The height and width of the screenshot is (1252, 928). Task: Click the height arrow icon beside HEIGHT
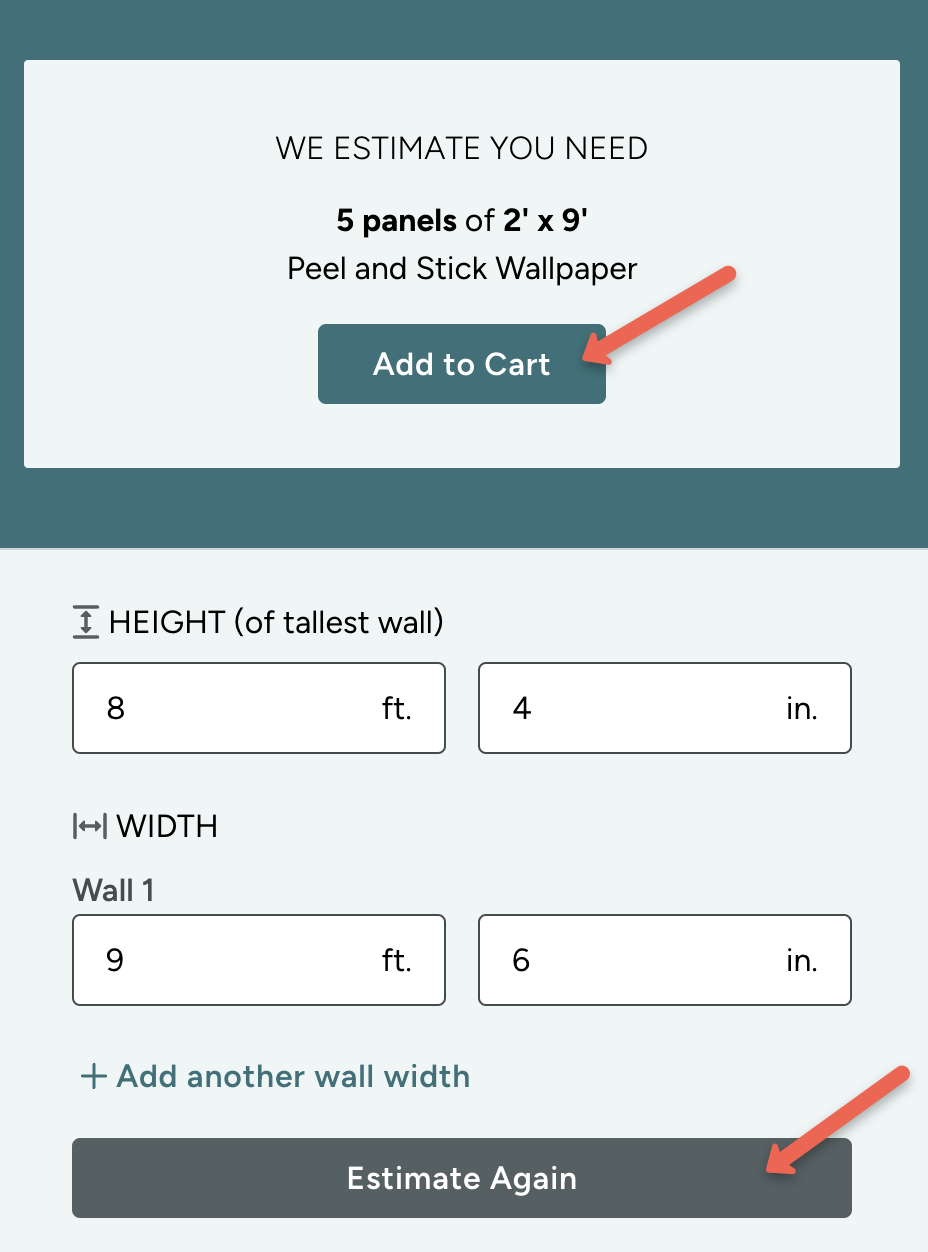(x=86, y=623)
